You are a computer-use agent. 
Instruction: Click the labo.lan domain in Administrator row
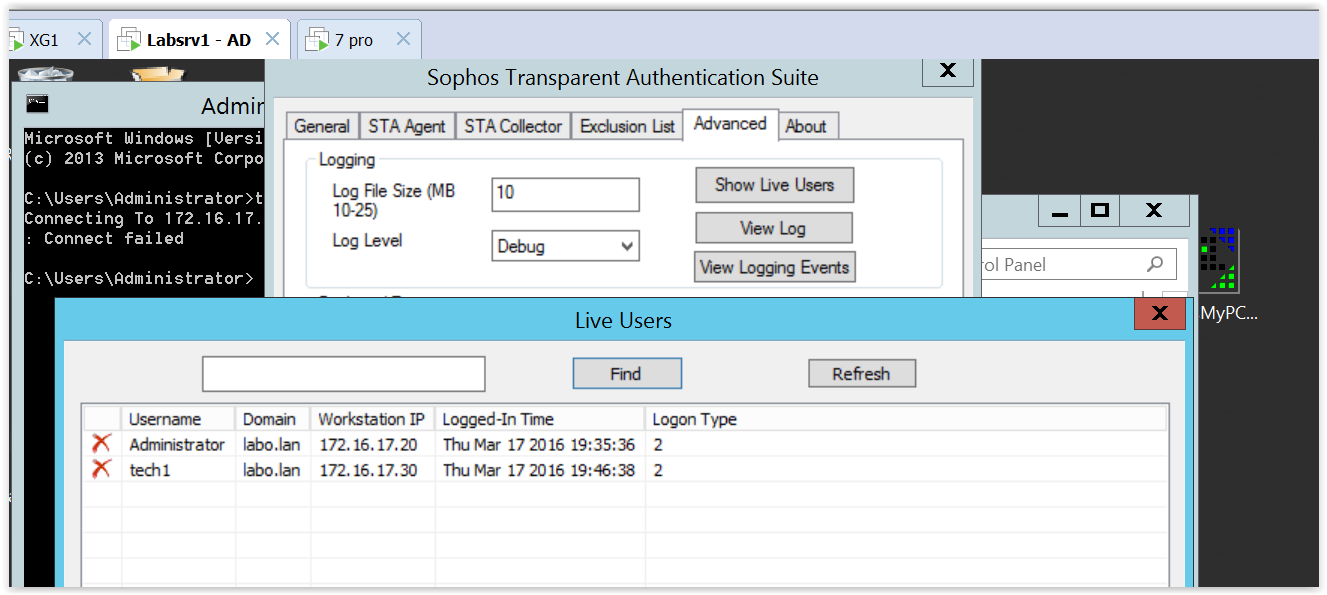[272, 444]
